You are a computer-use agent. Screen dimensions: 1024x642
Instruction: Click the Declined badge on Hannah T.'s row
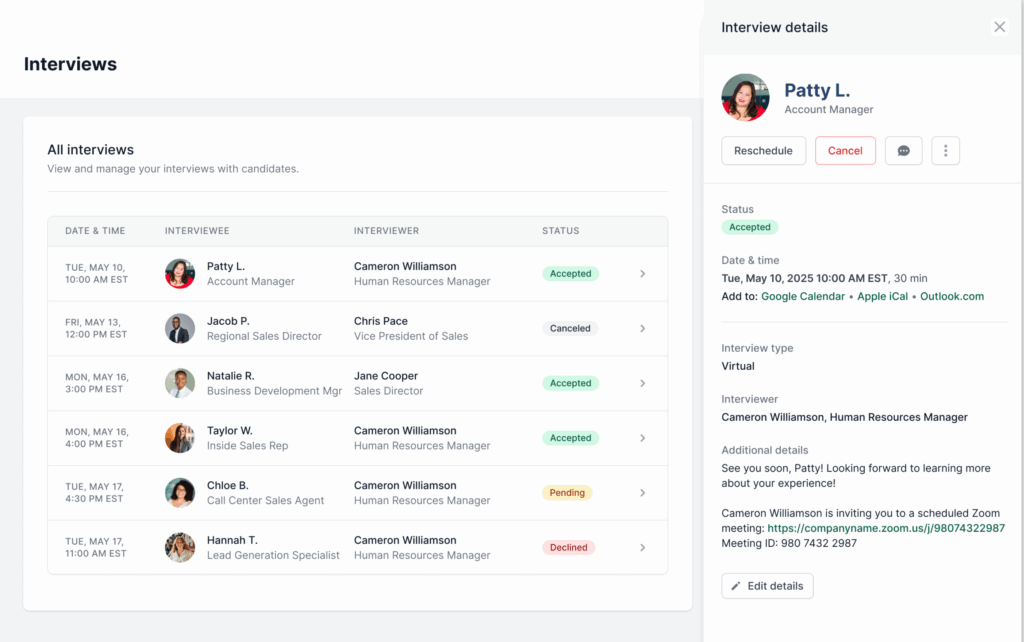pyautogui.click(x=568, y=547)
